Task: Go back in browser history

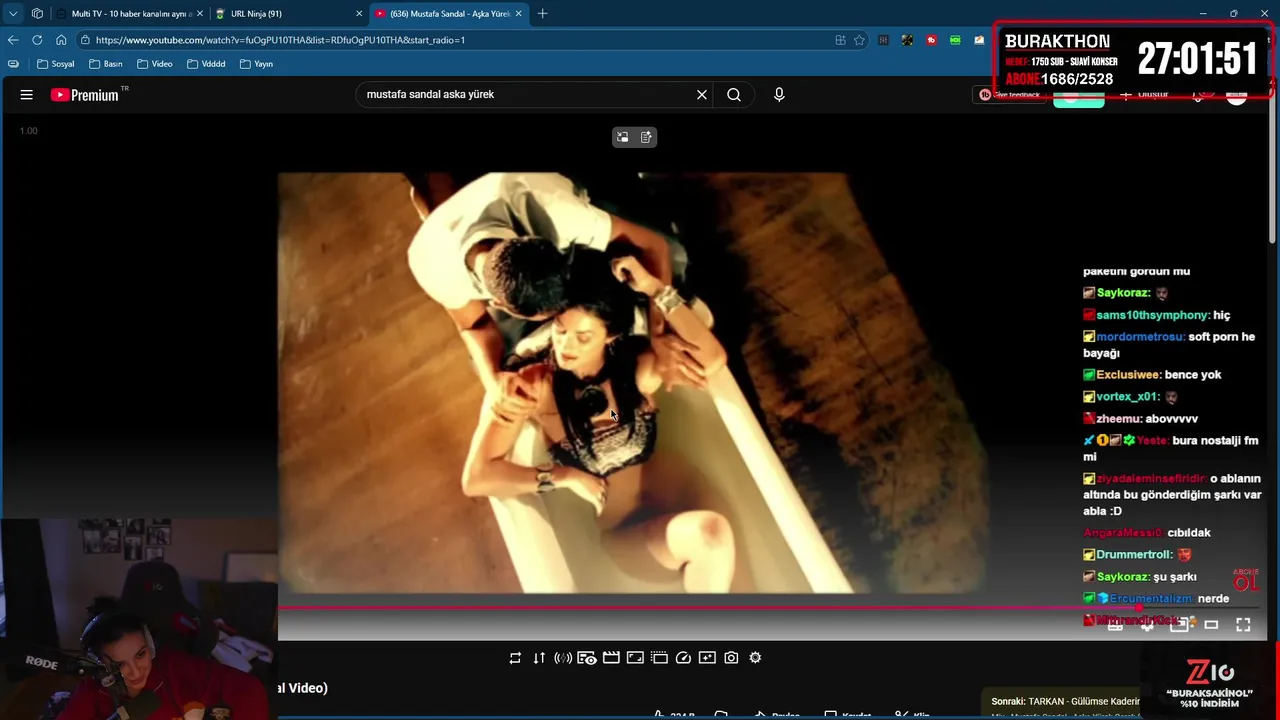Action: [x=13, y=40]
